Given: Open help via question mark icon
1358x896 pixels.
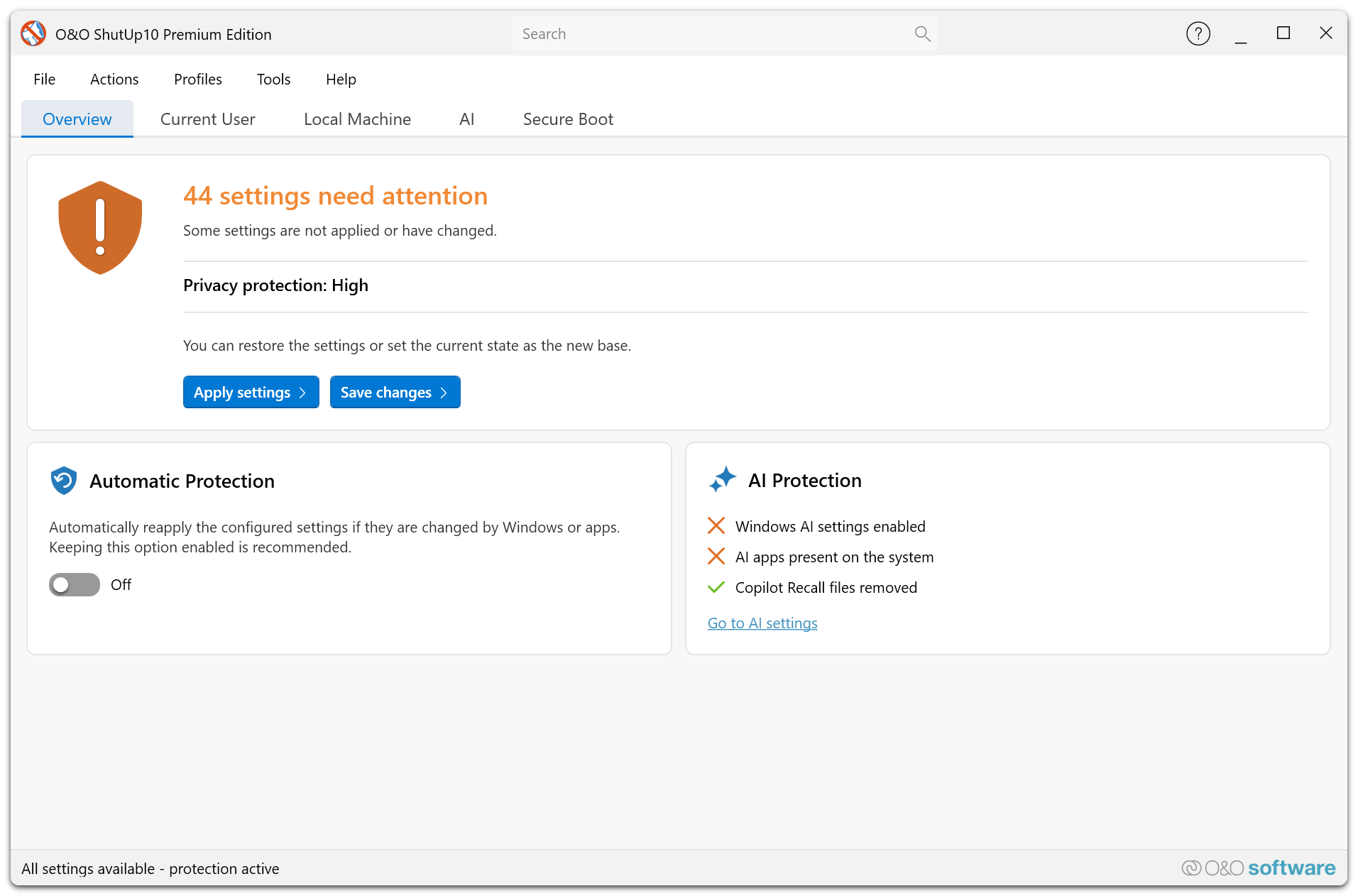Looking at the screenshot, I should [1198, 33].
